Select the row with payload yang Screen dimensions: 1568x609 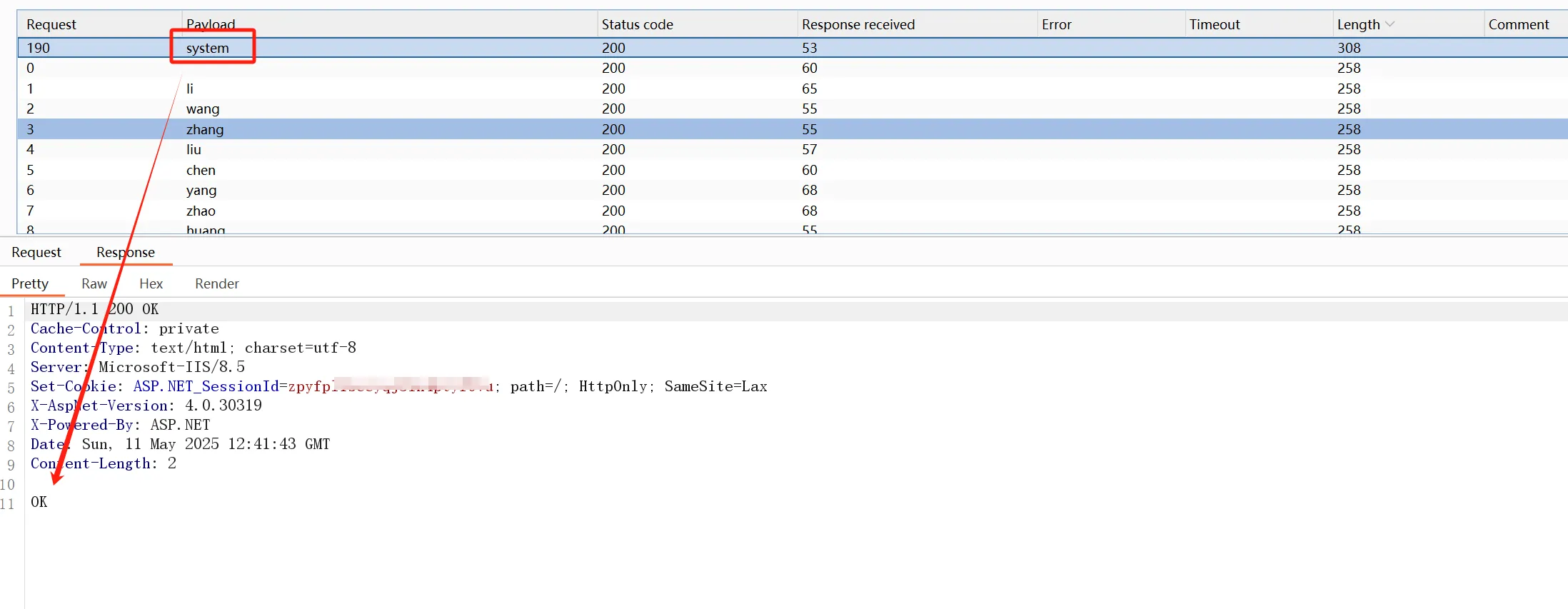pos(793,190)
